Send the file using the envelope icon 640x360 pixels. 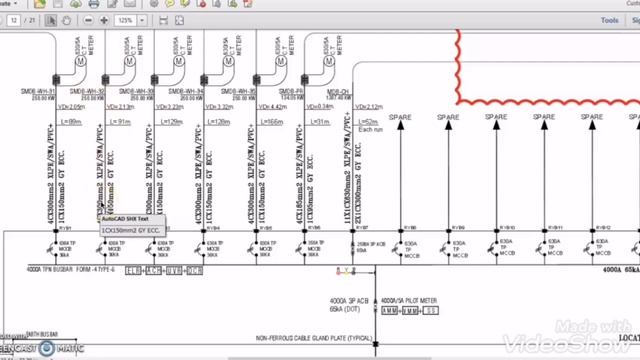pos(130,4)
